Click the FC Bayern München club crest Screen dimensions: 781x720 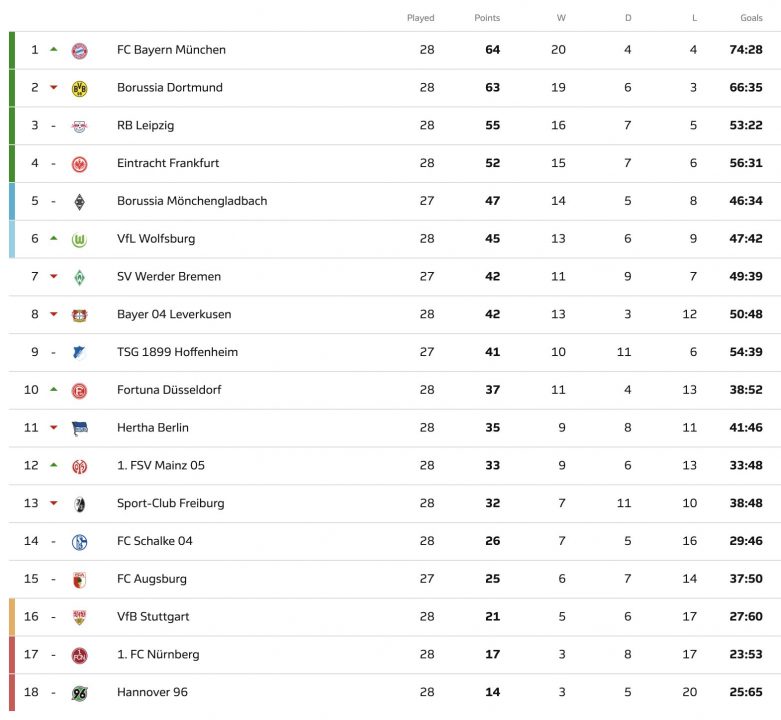(79, 50)
